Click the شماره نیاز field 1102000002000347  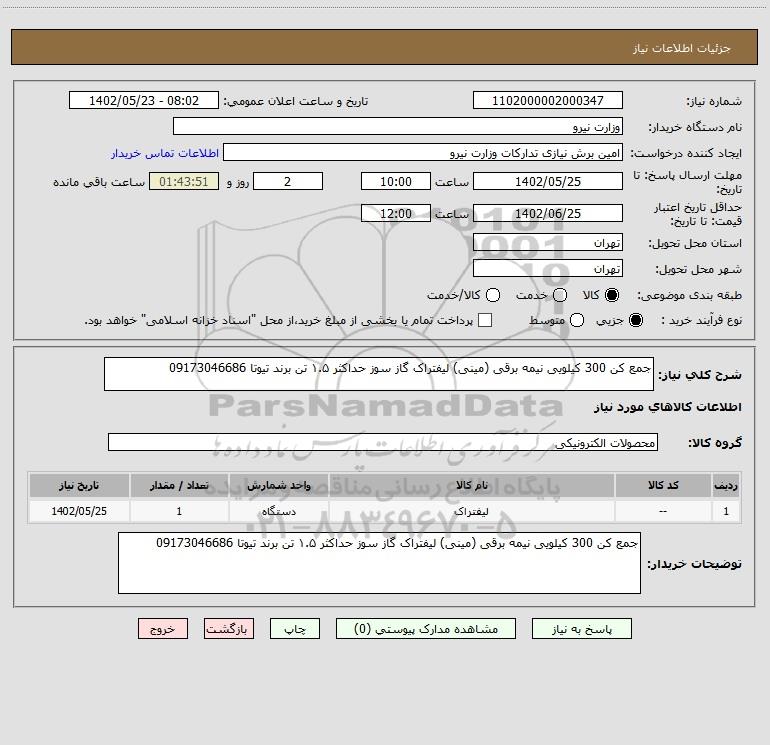tap(548, 100)
